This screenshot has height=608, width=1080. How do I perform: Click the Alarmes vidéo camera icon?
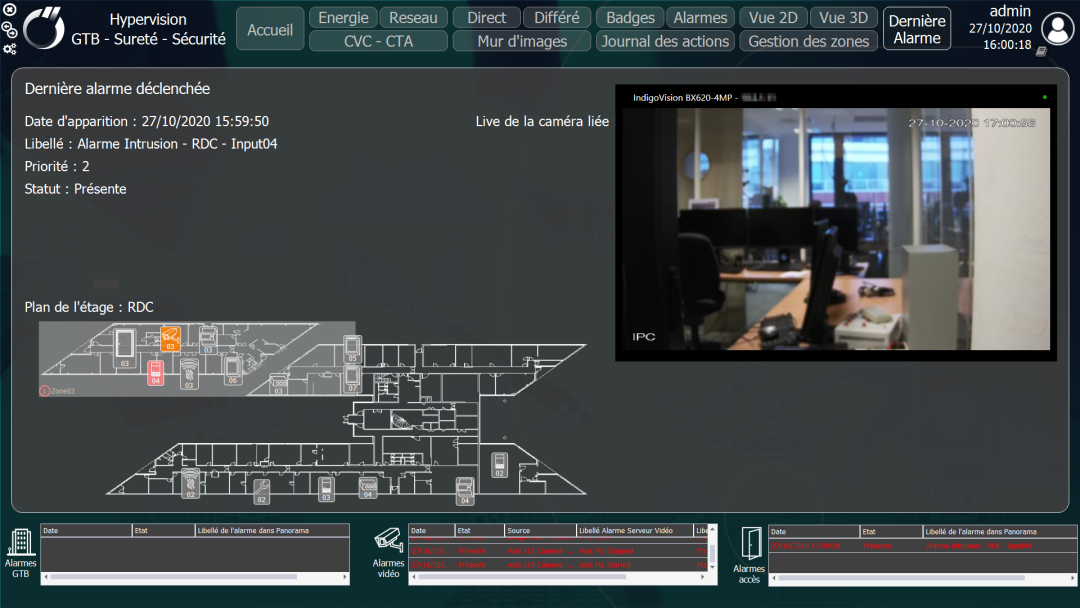(388, 541)
